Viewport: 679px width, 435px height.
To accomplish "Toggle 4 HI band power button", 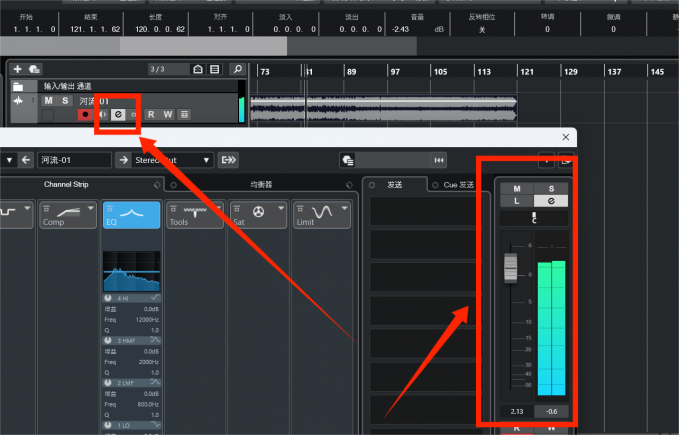I will click(108, 298).
